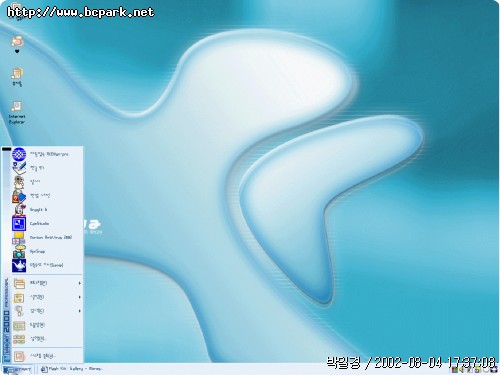
Task: Open Internet Explorer desktop icon
Action: tap(17, 112)
